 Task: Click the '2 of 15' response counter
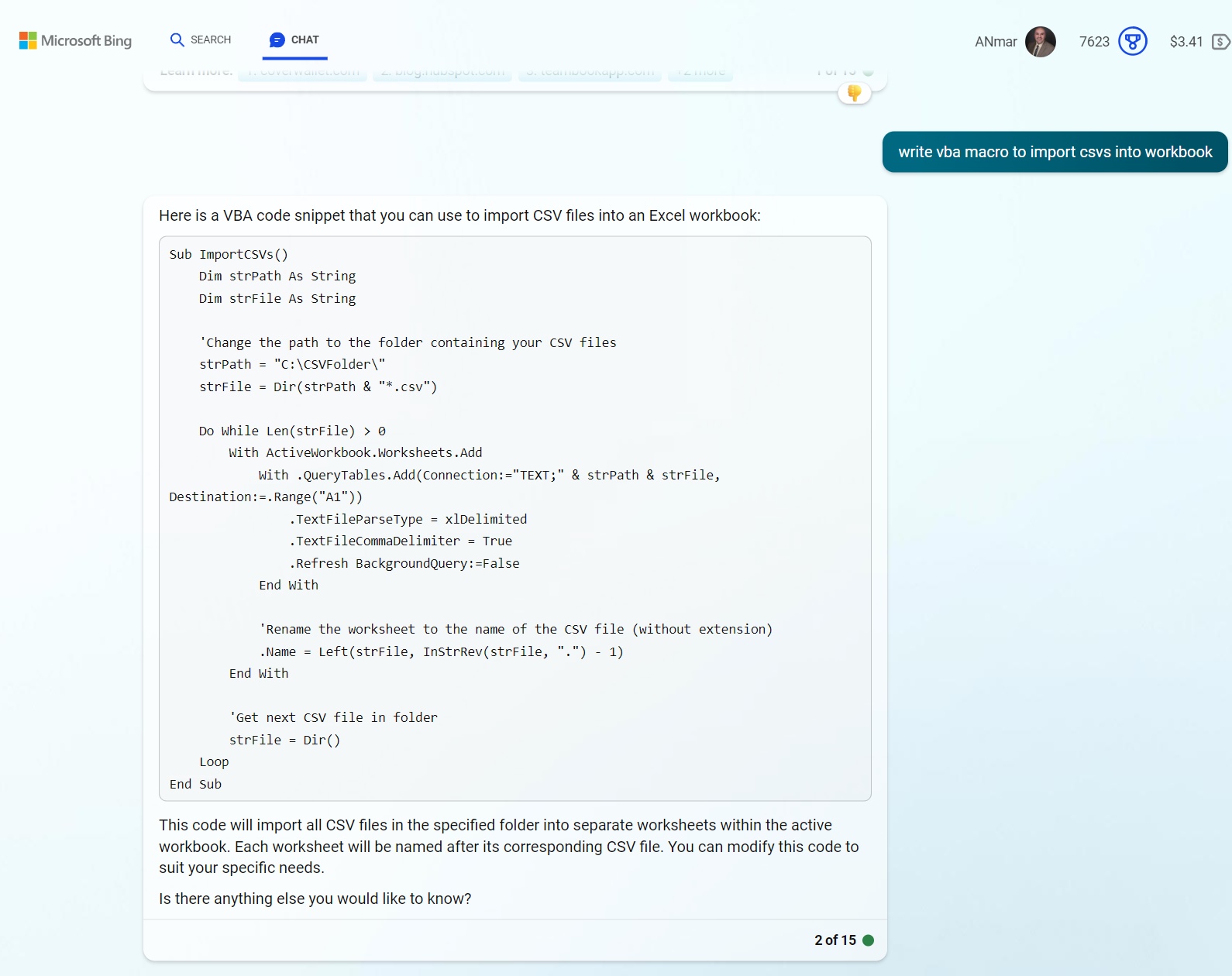835,940
